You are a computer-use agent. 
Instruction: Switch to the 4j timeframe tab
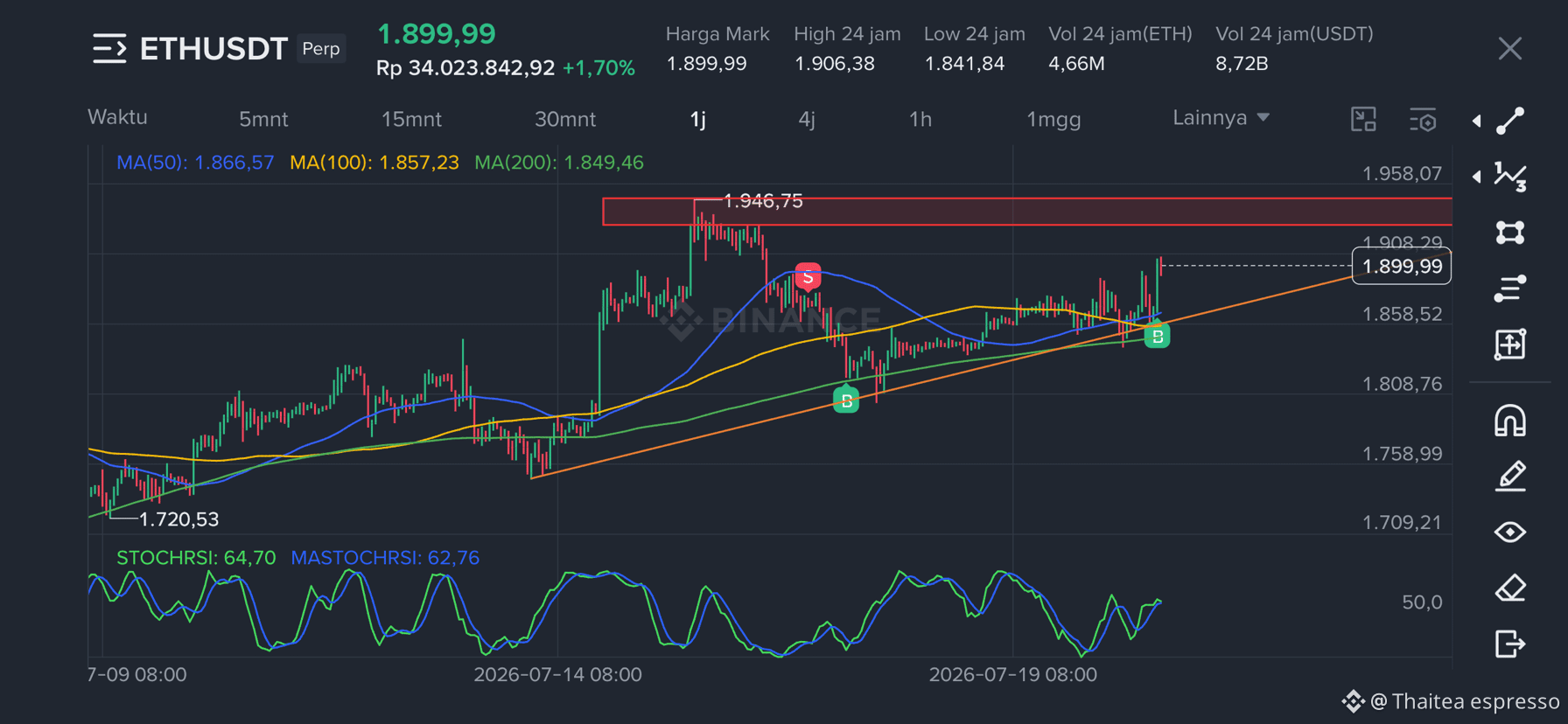click(807, 119)
